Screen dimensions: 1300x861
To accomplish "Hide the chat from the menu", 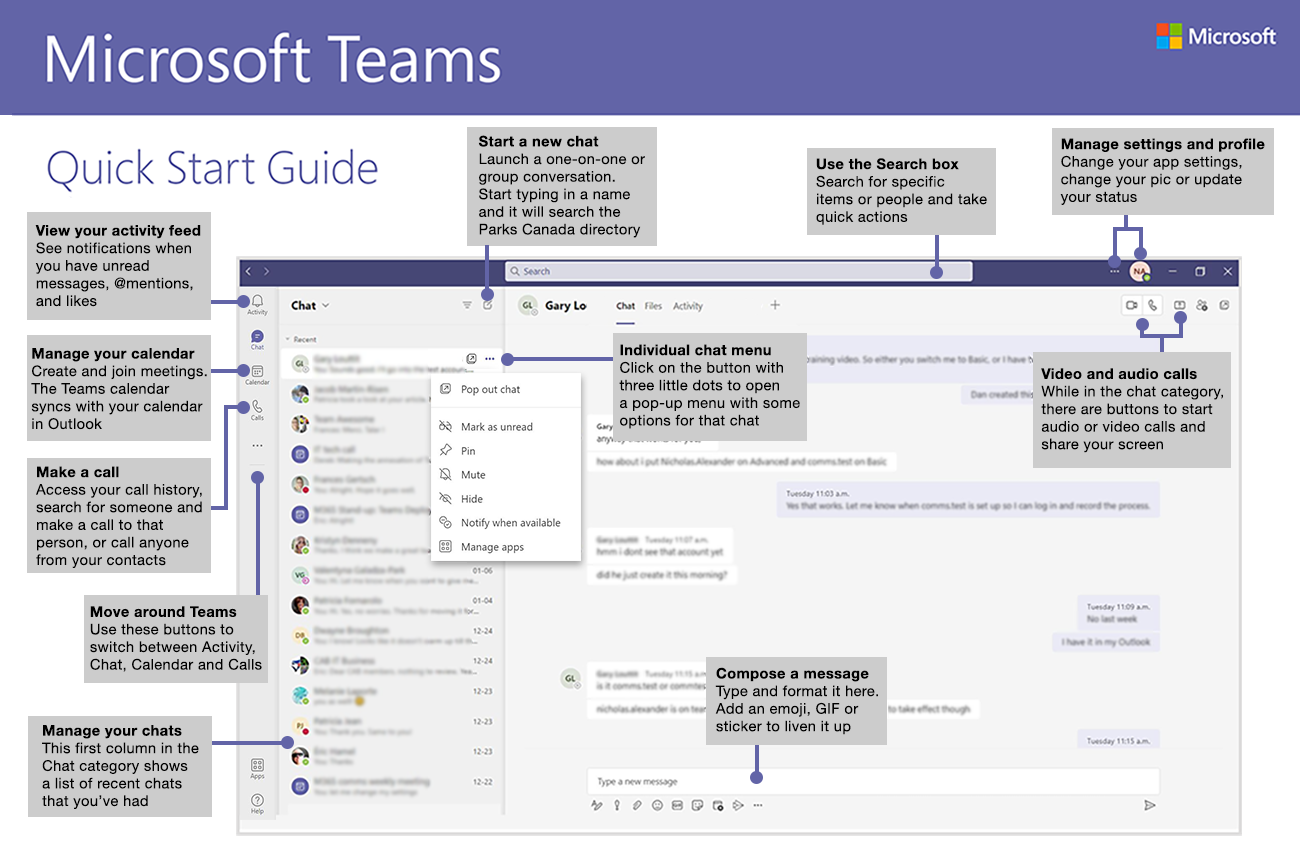I will tap(506, 499).
